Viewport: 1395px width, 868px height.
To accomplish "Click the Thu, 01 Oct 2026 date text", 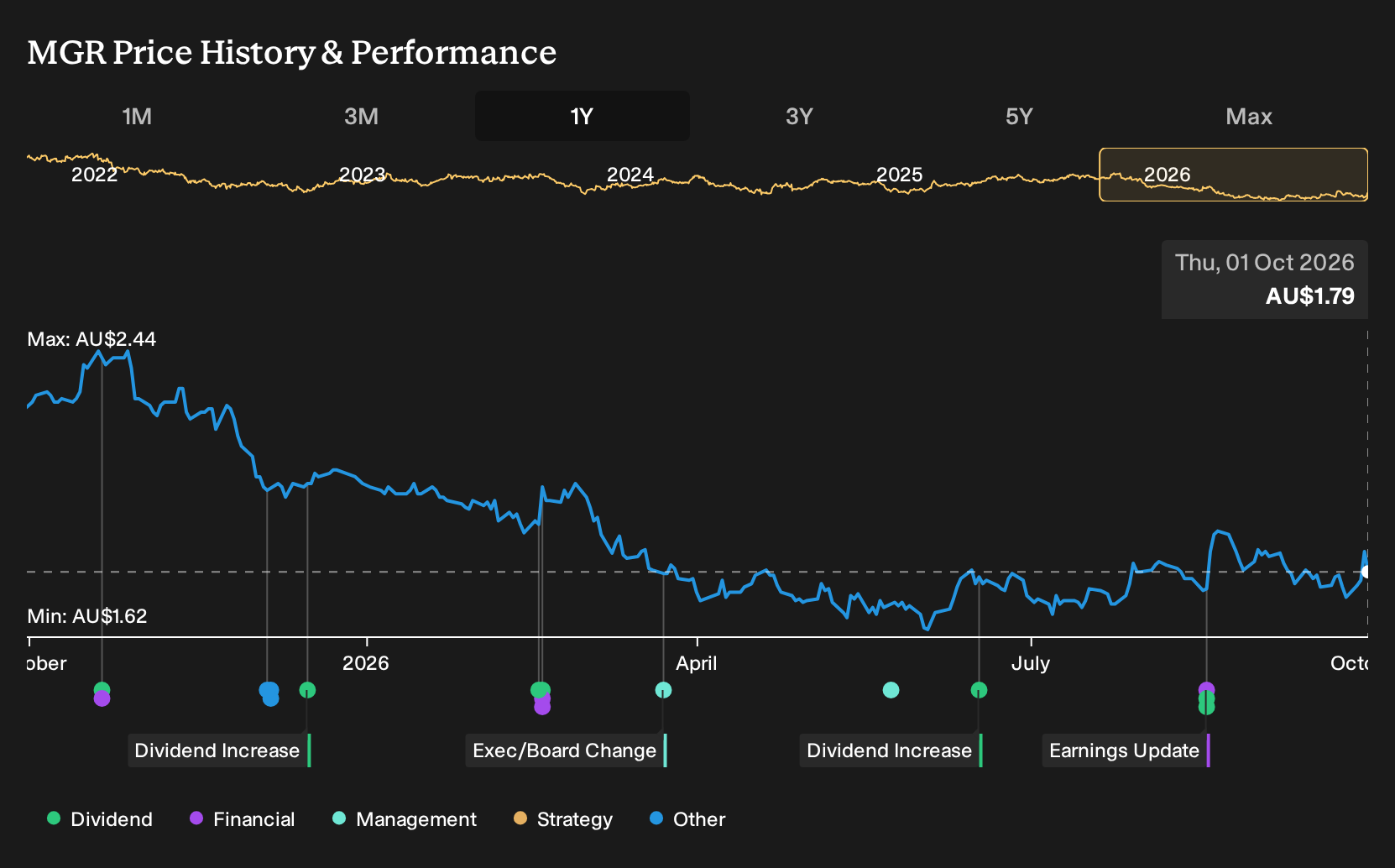I will (1264, 263).
